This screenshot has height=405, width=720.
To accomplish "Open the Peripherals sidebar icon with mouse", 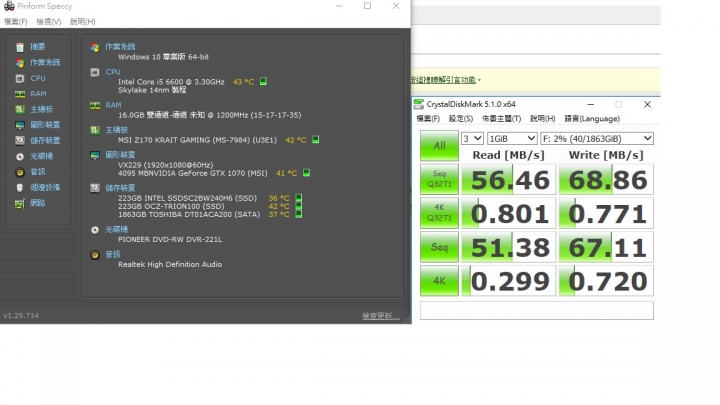I will 20,187.
